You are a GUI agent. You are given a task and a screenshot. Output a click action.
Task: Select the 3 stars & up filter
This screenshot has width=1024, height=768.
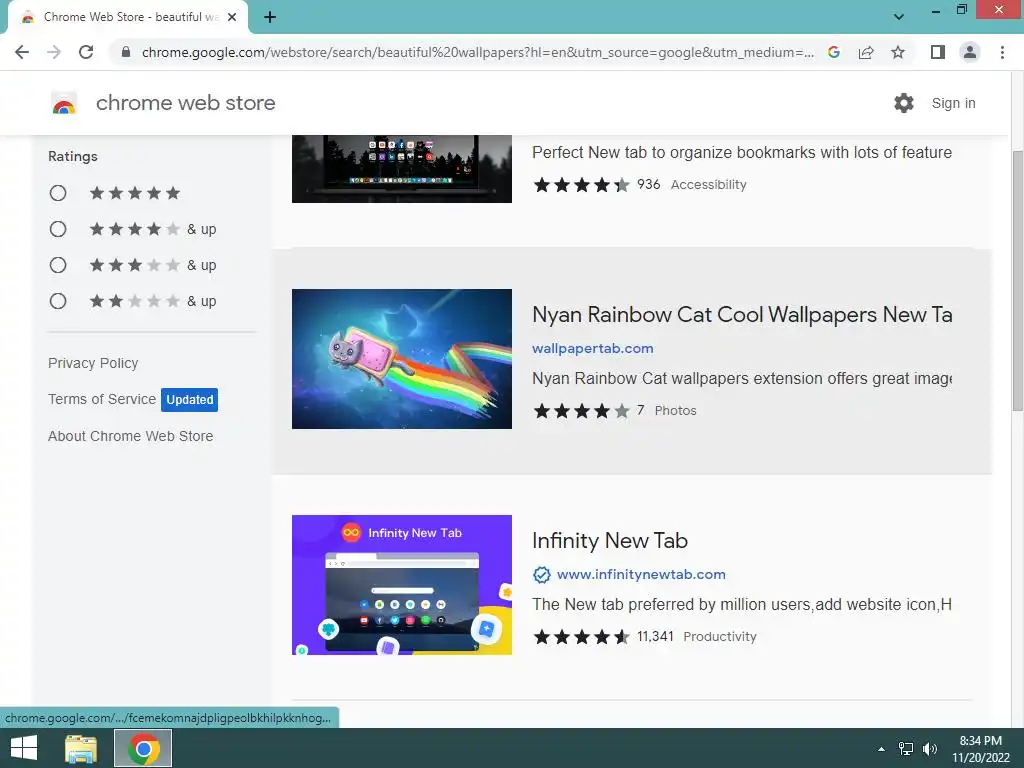click(58, 264)
